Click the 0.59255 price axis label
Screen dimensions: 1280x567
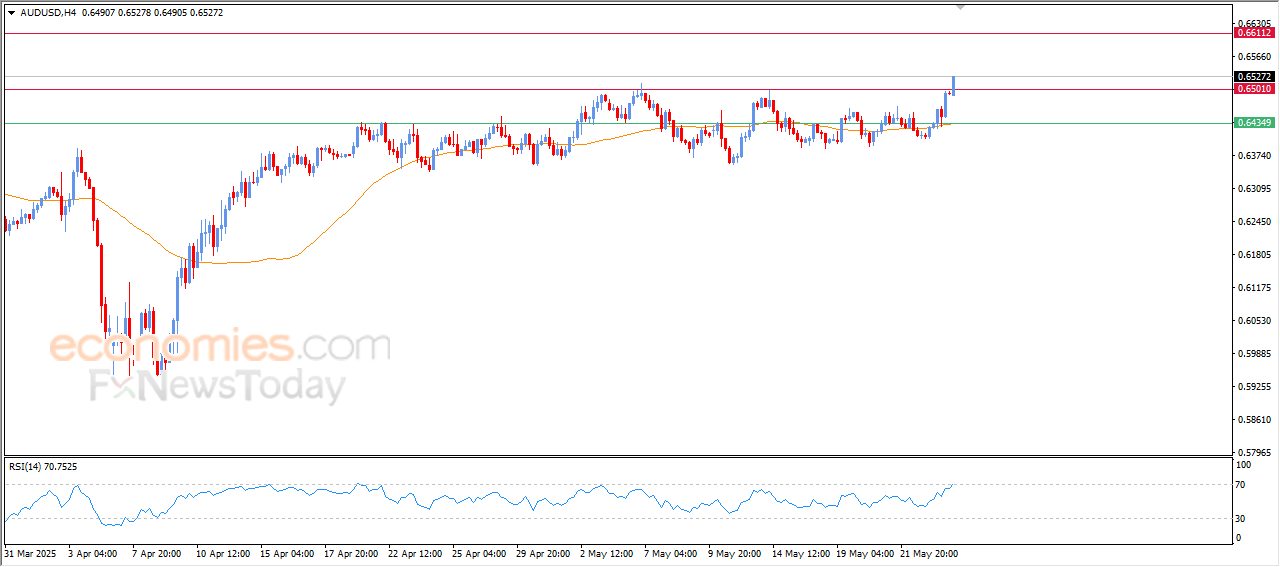point(1254,387)
